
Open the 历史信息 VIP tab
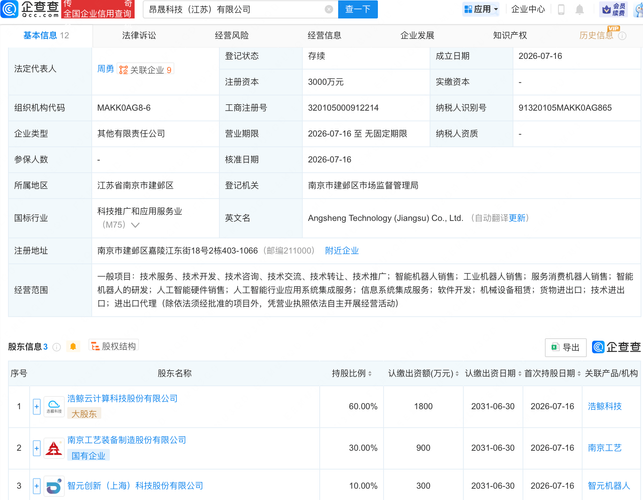pyautogui.click(x=596, y=35)
